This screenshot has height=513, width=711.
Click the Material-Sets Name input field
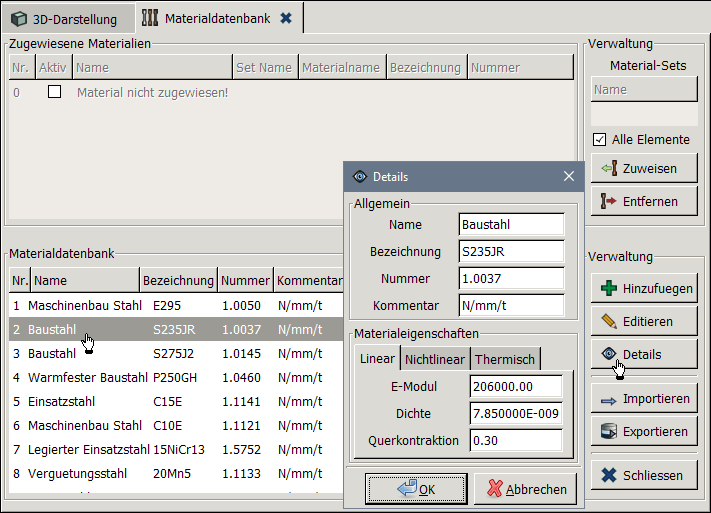643,90
